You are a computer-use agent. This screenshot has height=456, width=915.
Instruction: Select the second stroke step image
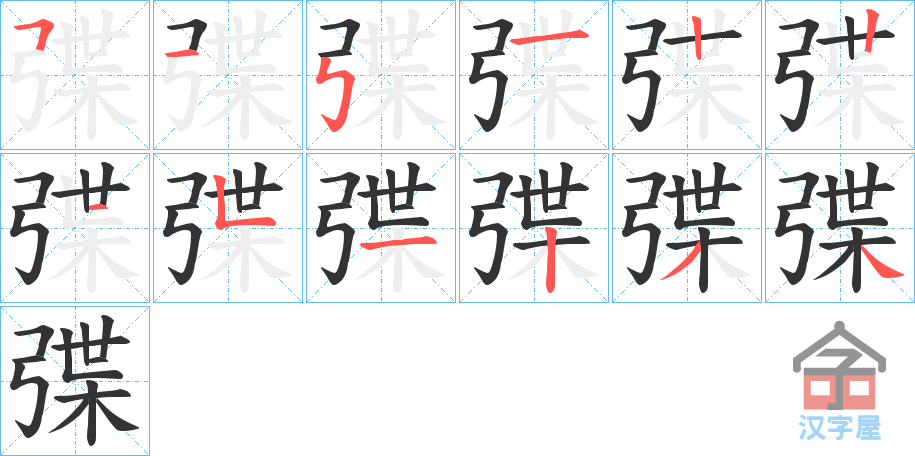(228, 75)
